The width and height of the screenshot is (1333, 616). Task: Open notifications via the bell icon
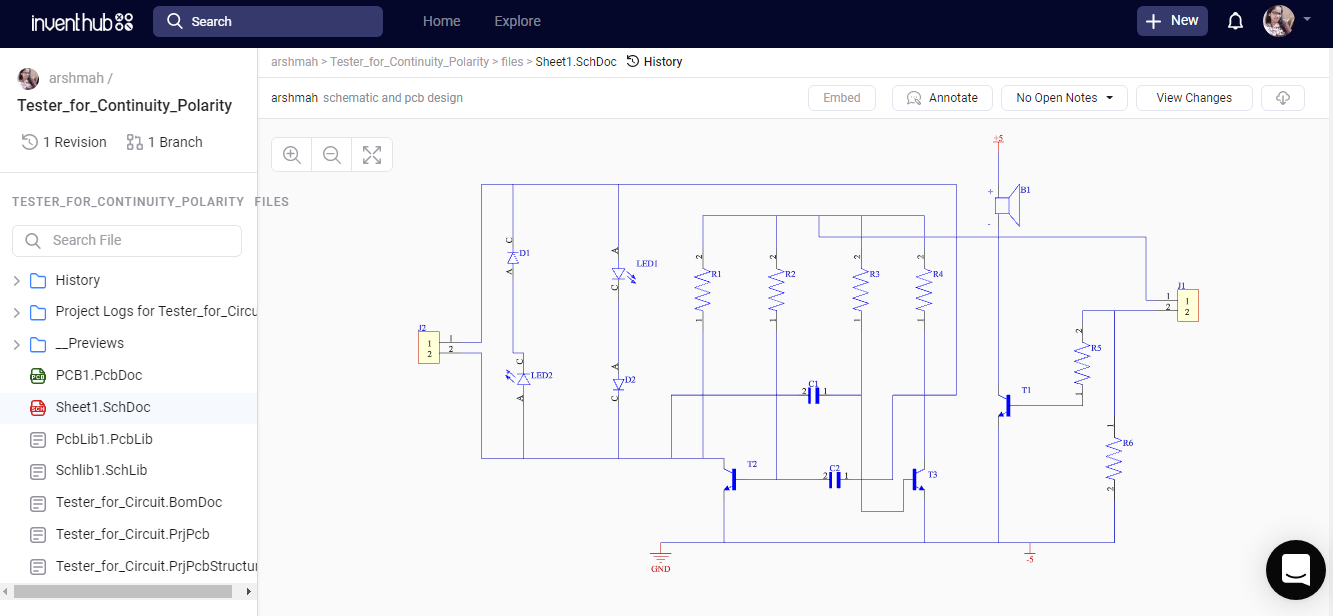pyautogui.click(x=1235, y=20)
